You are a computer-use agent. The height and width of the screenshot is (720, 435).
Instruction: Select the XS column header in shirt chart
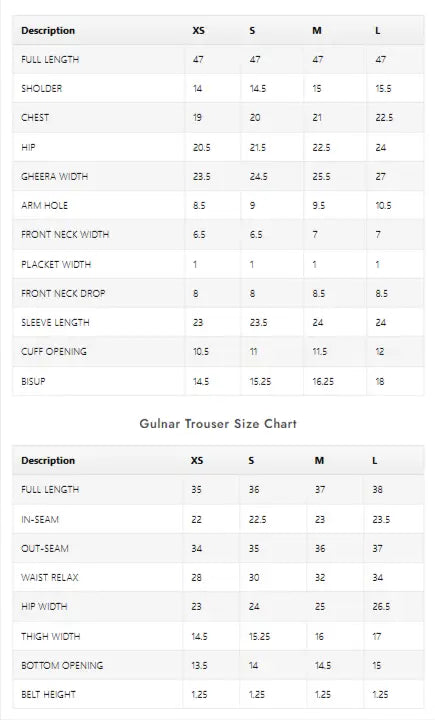pyautogui.click(x=198, y=31)
